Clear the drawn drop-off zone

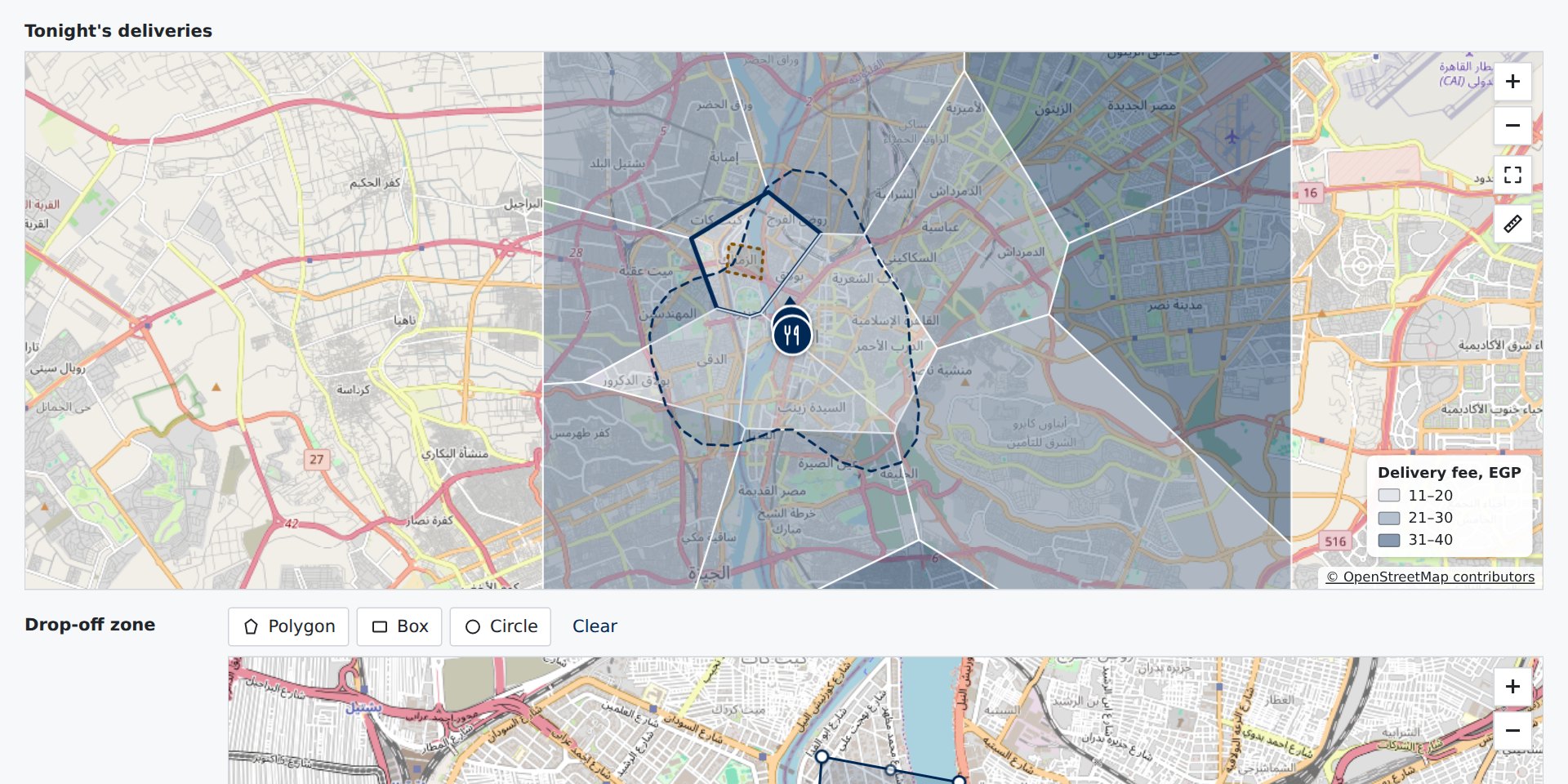point(595,626)
